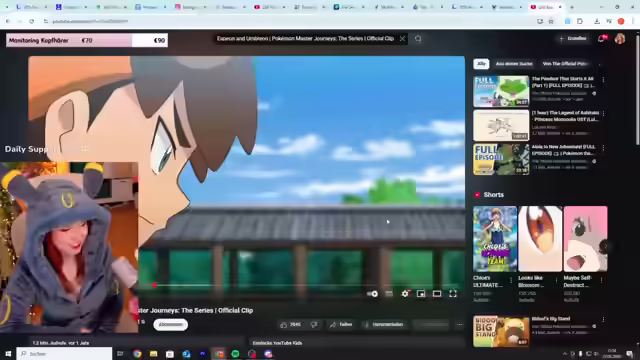The image size is (640, 360).
Task: Dislike the video with thumbs-down icon
Action: coord(314,325)
